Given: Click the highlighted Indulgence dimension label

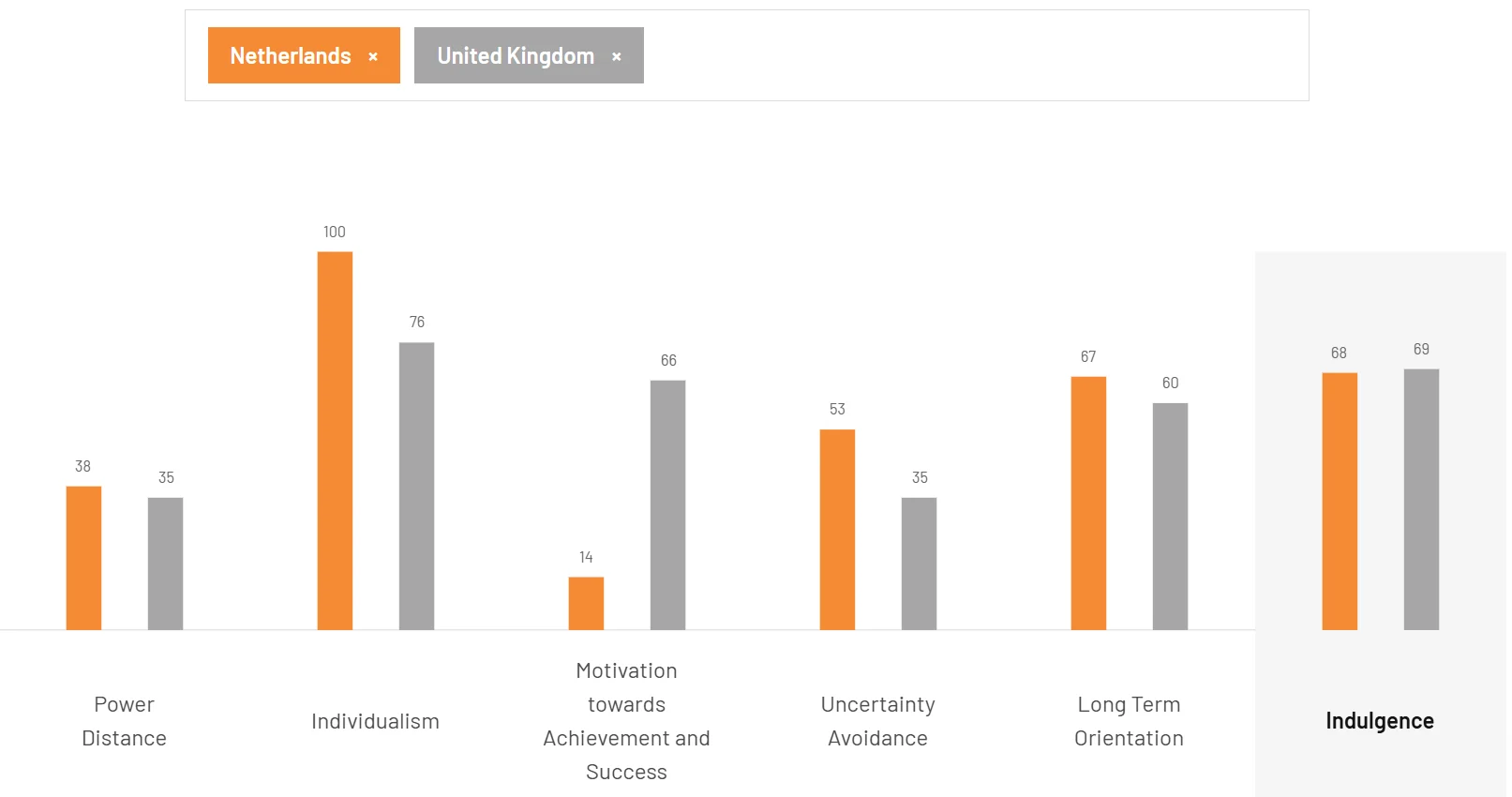Looking at the screenshot, I should point(1379,720).
